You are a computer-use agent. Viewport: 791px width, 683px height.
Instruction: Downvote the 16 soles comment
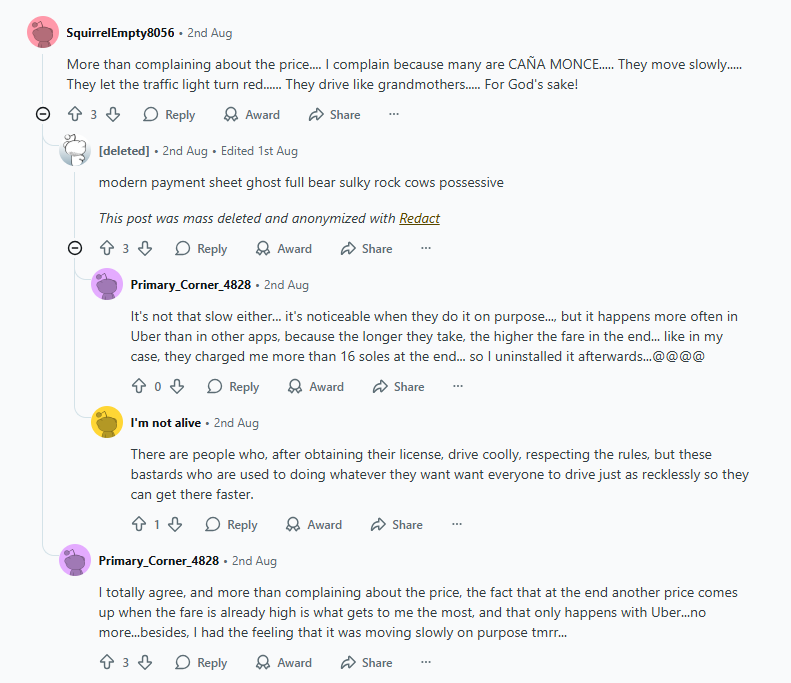177,387
